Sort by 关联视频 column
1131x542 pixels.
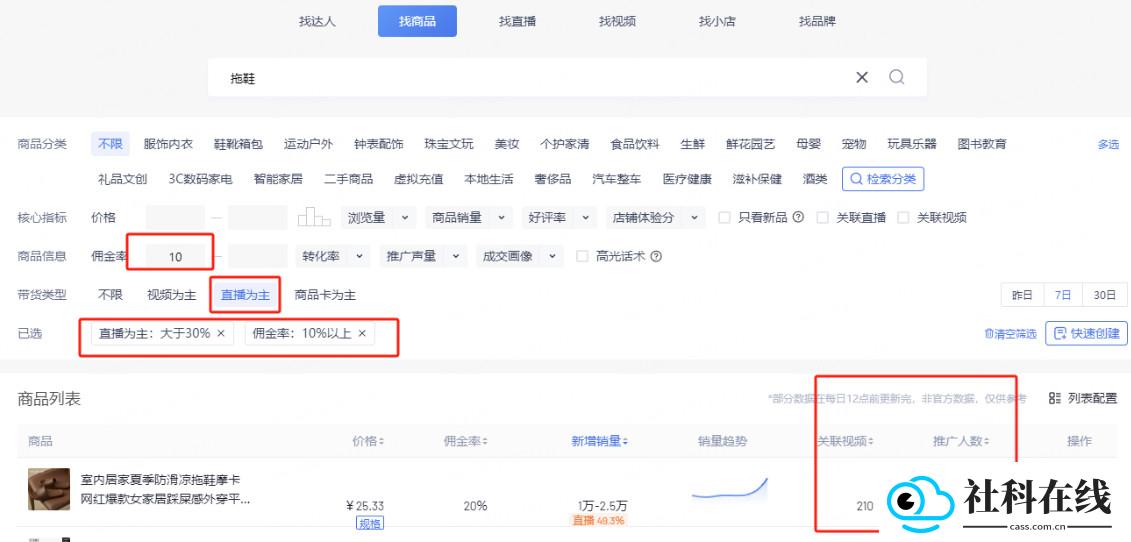click(x=845, y=441)
